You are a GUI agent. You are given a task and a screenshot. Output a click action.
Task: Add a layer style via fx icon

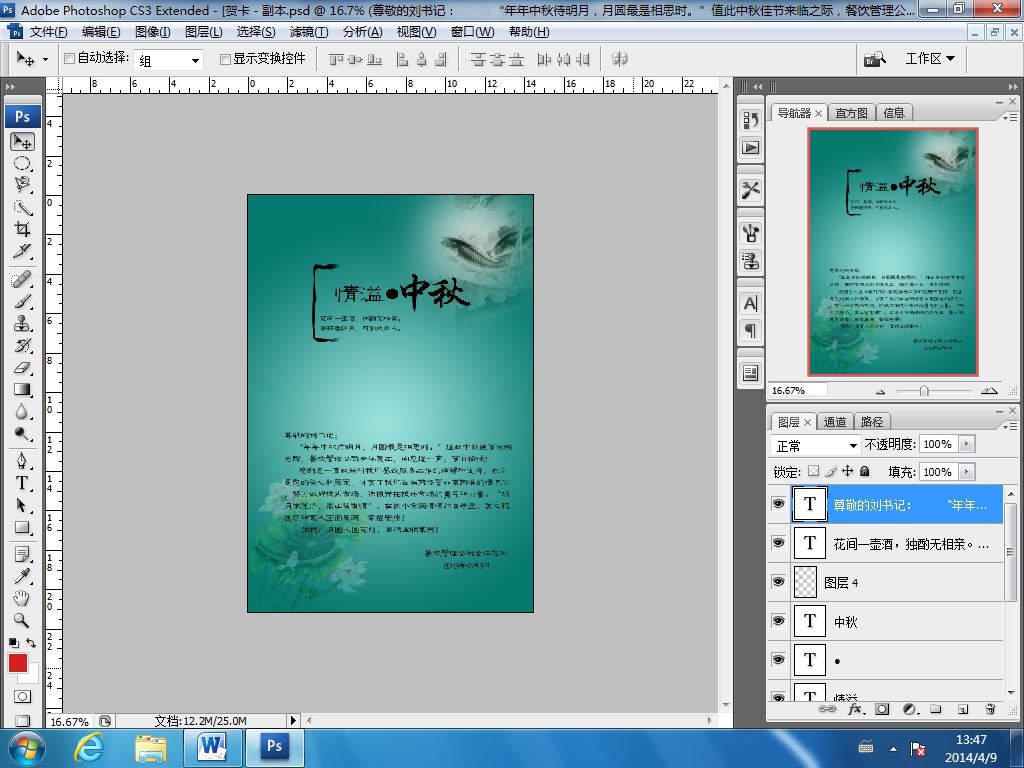coord(855,709)
